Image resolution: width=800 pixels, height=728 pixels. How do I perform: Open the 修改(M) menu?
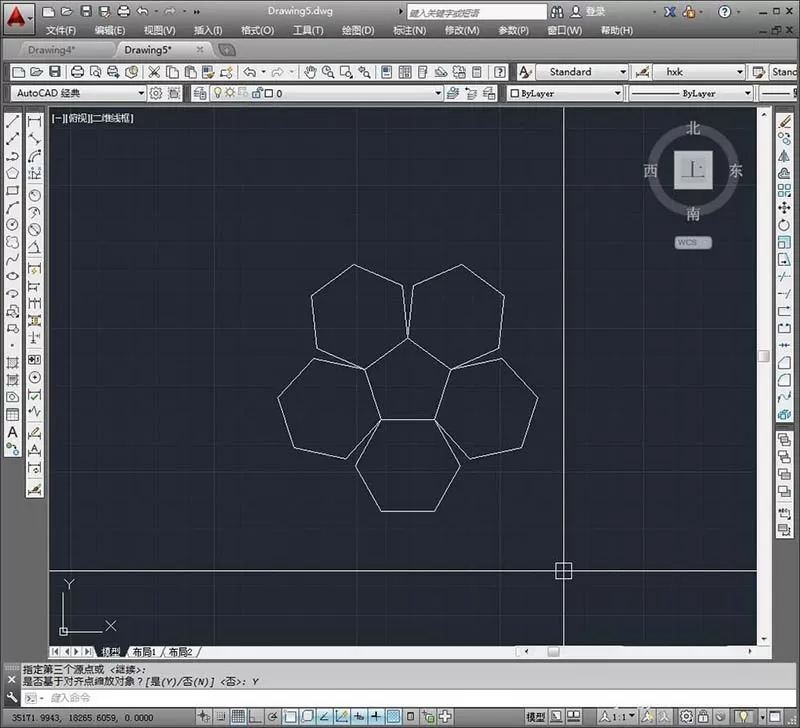pyautogui.click(x=462, y=31)
